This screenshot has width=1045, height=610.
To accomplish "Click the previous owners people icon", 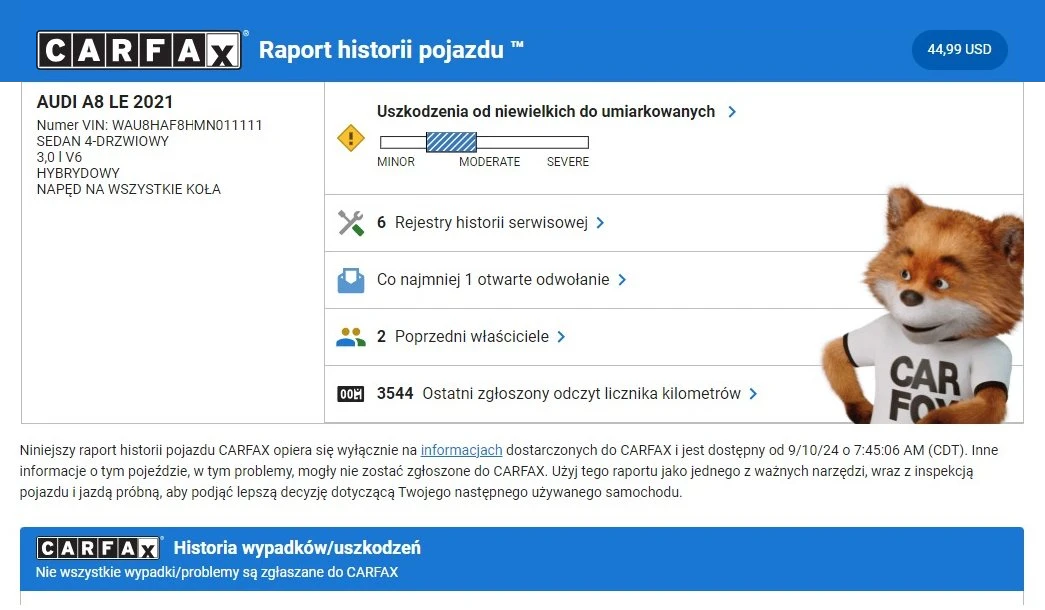I will pos(350,337).
